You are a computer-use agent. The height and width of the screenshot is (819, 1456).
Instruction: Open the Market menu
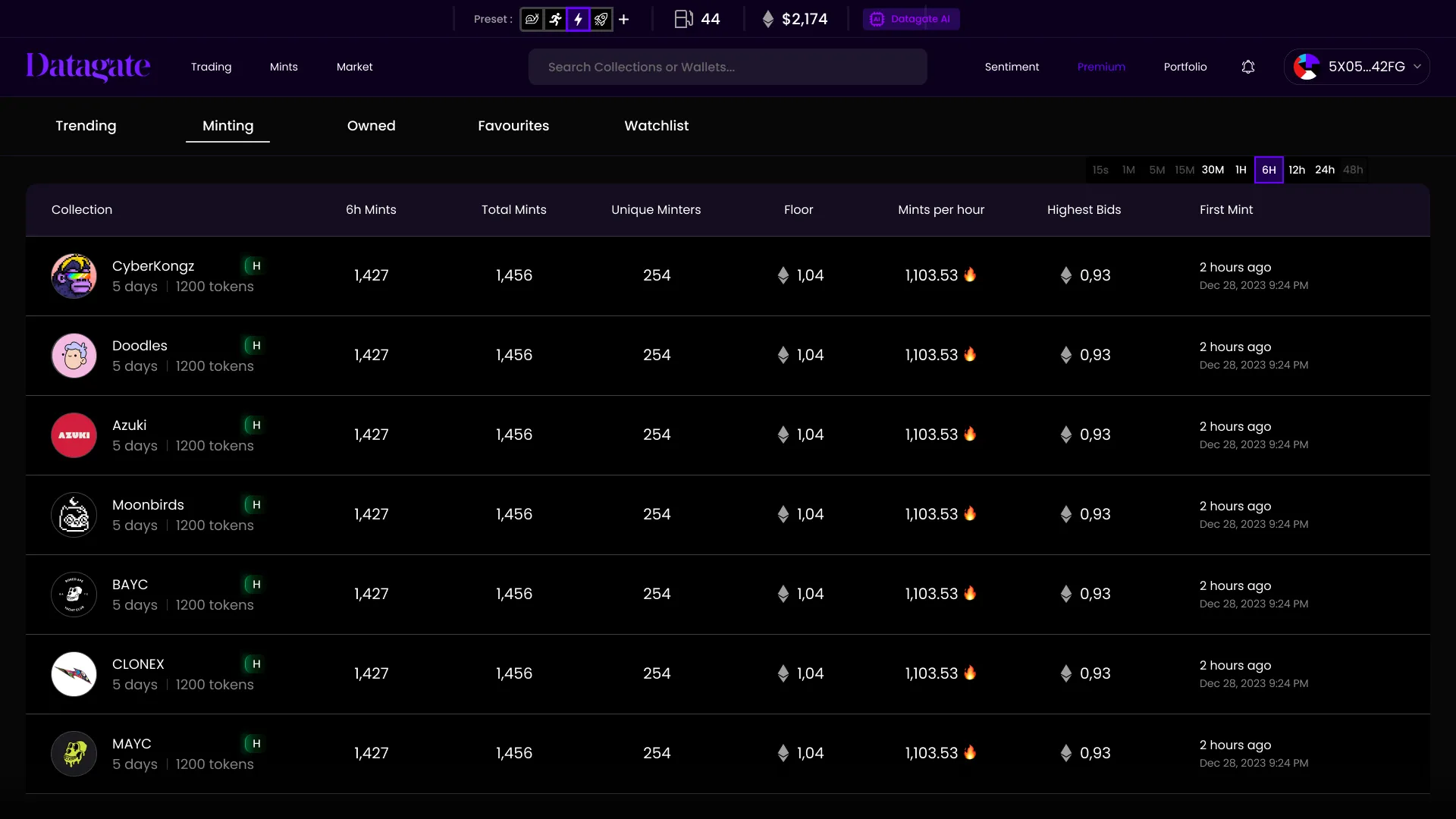pyautogui.click(x=355, y=67)
